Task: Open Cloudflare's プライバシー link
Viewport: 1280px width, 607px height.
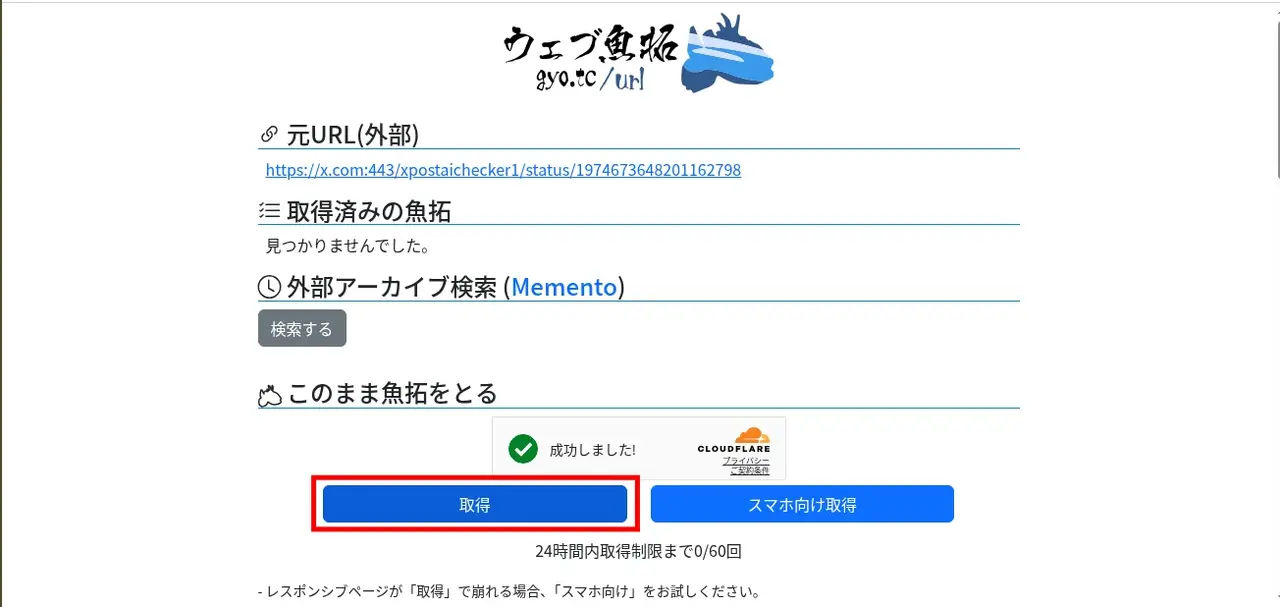Action: pos(746,460)
